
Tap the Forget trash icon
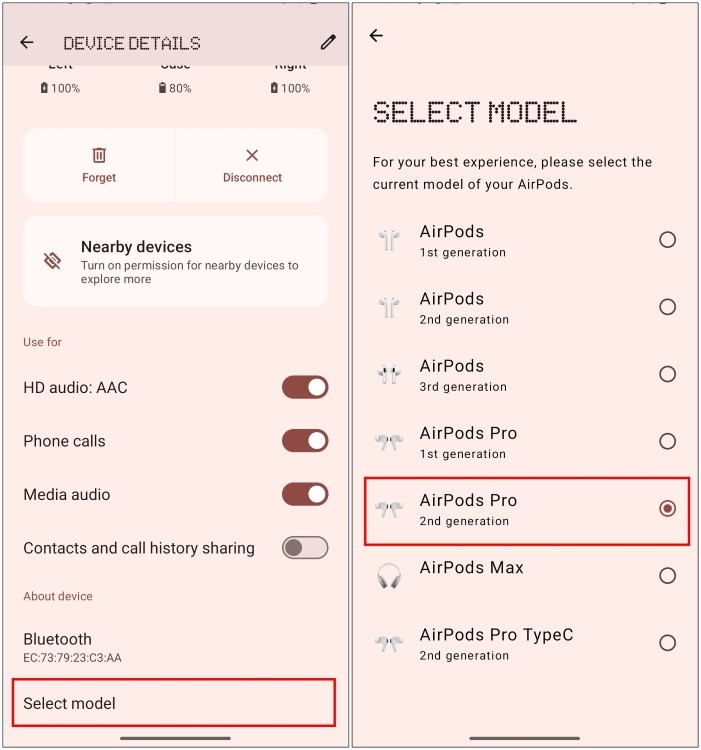click(99, 155)
